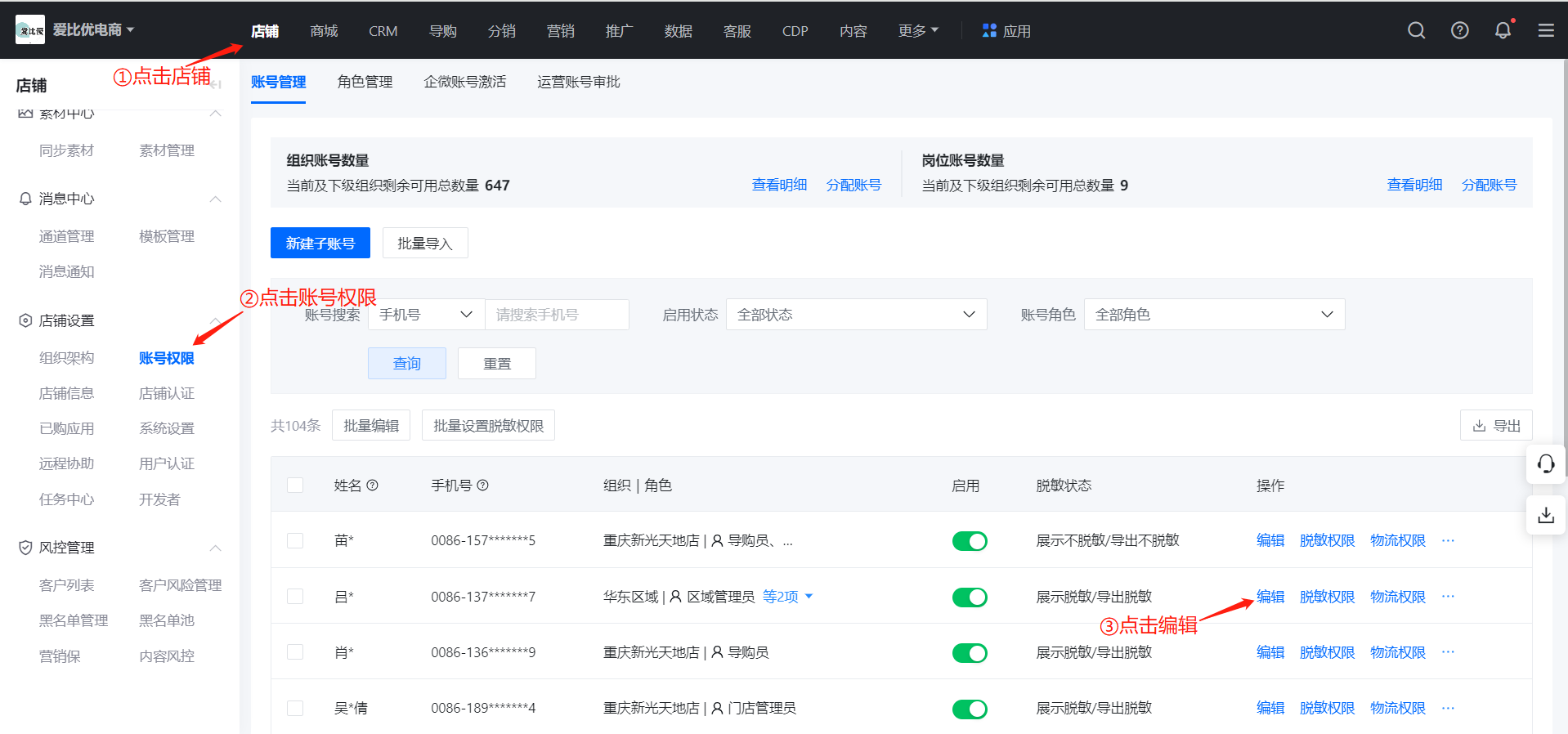
Task: Toggle 启用 switch for 吕* account
Action: [x=970, y=597]
